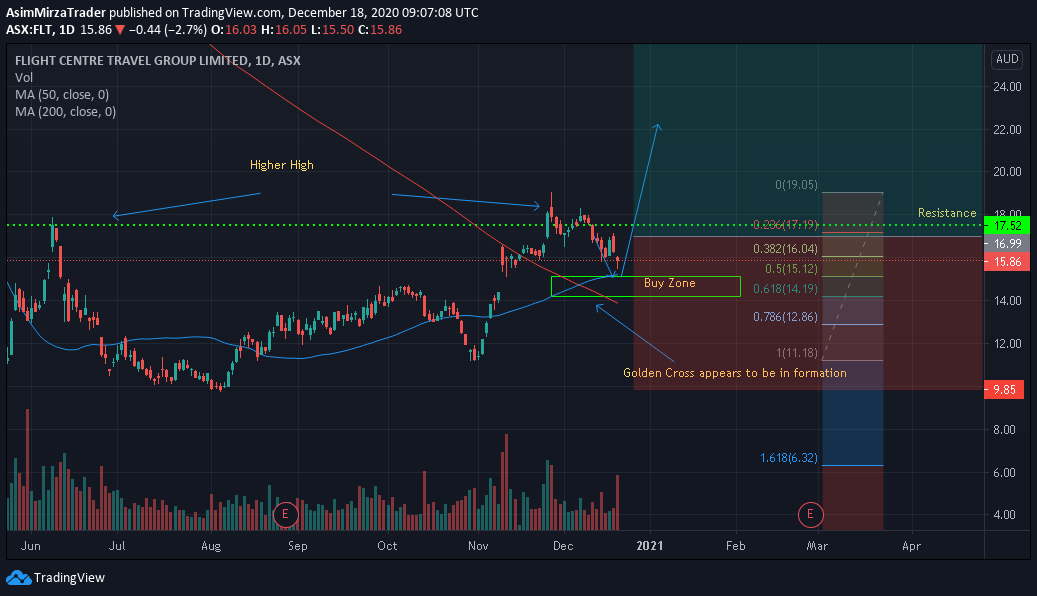Click the Apr label on time axis
The width and height of the screenshot is (1037, 596).
(x=911, y=546)
